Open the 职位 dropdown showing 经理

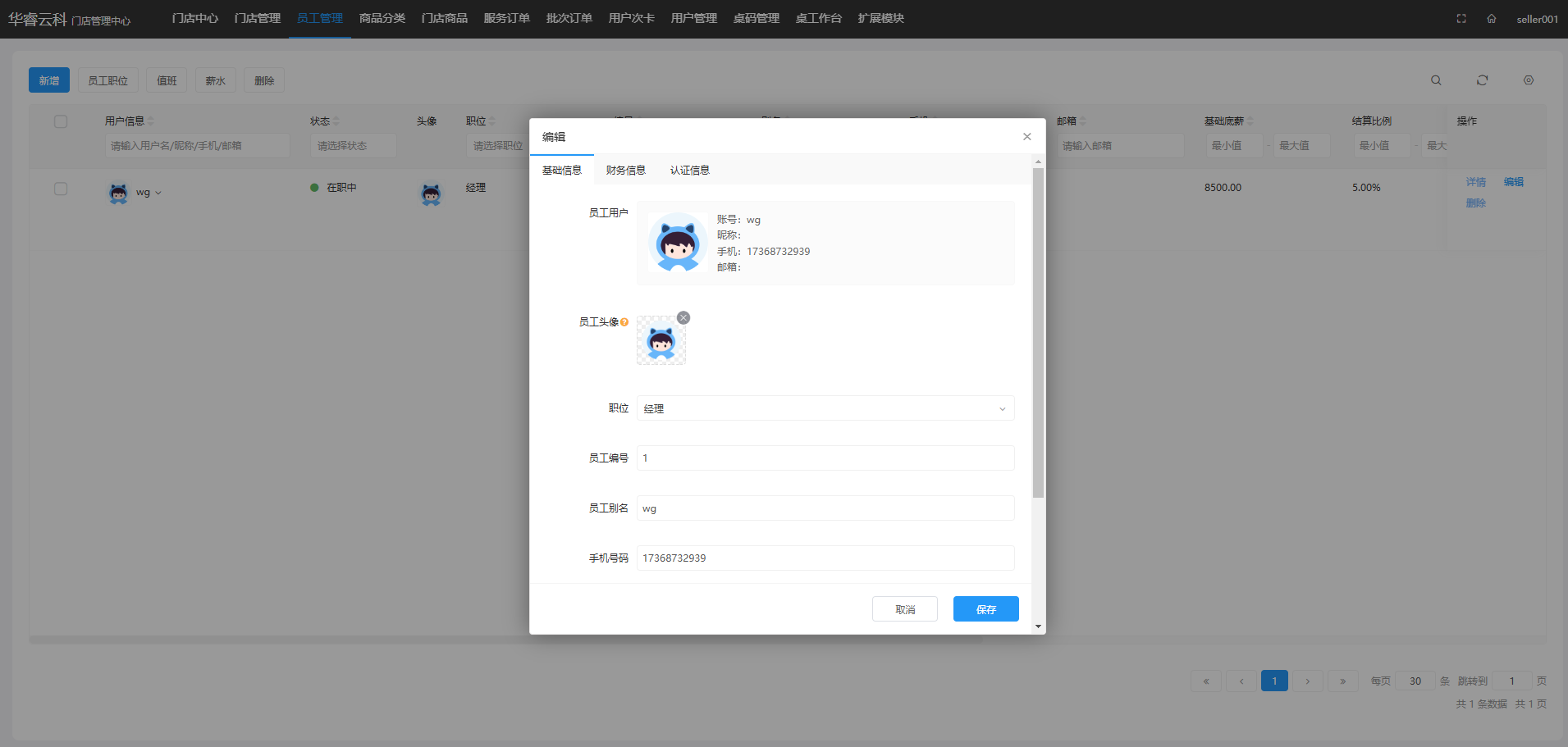825,408
